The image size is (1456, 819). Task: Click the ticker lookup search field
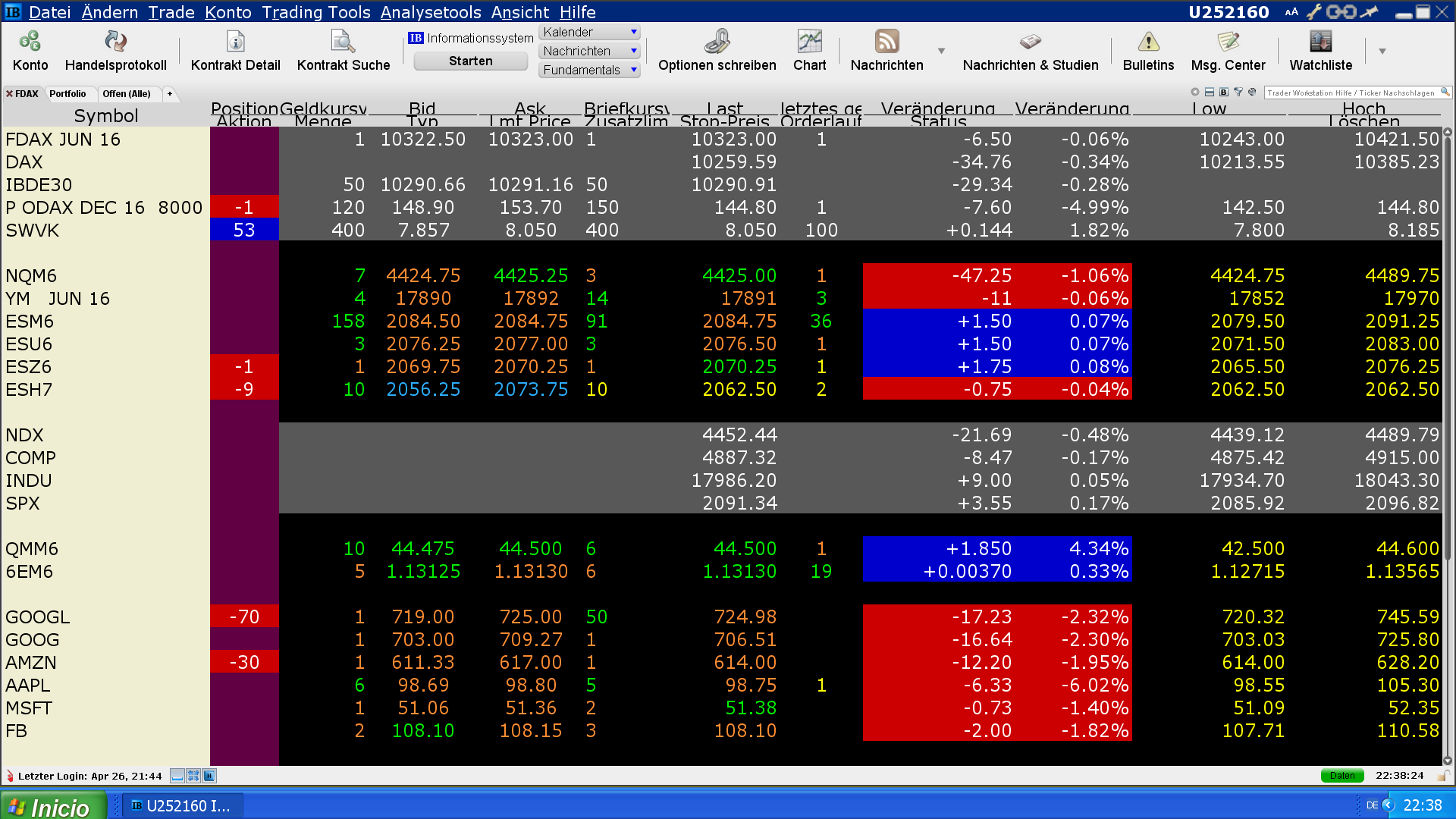click(1350, 93)
